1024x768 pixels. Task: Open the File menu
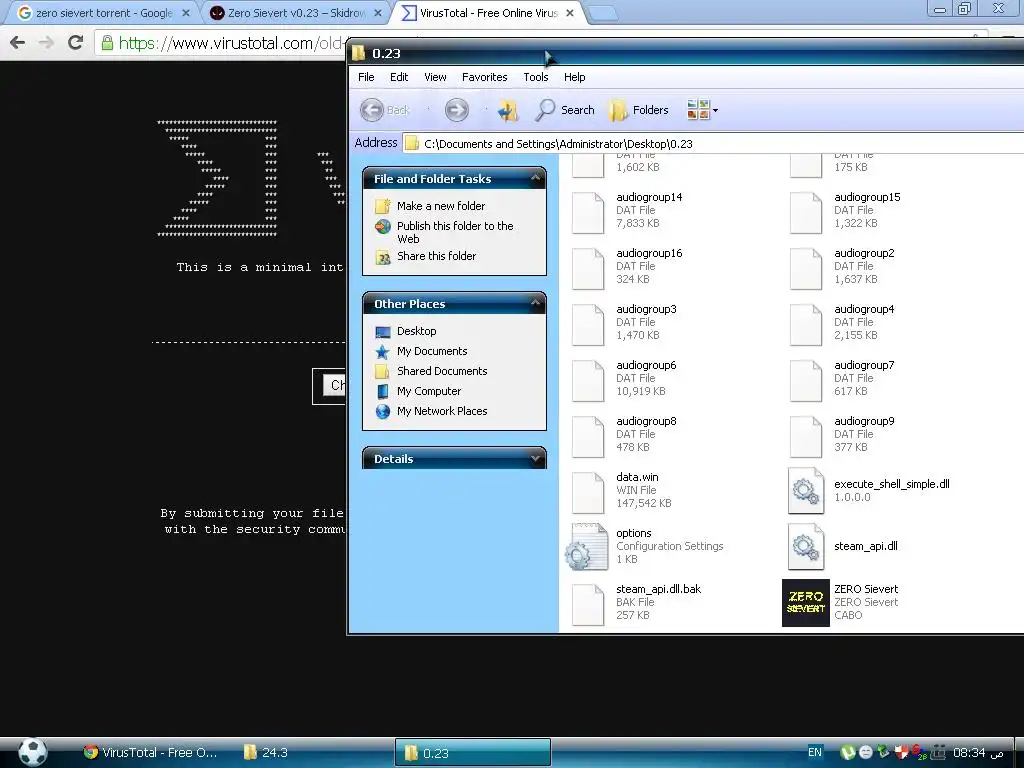(366, 77)
